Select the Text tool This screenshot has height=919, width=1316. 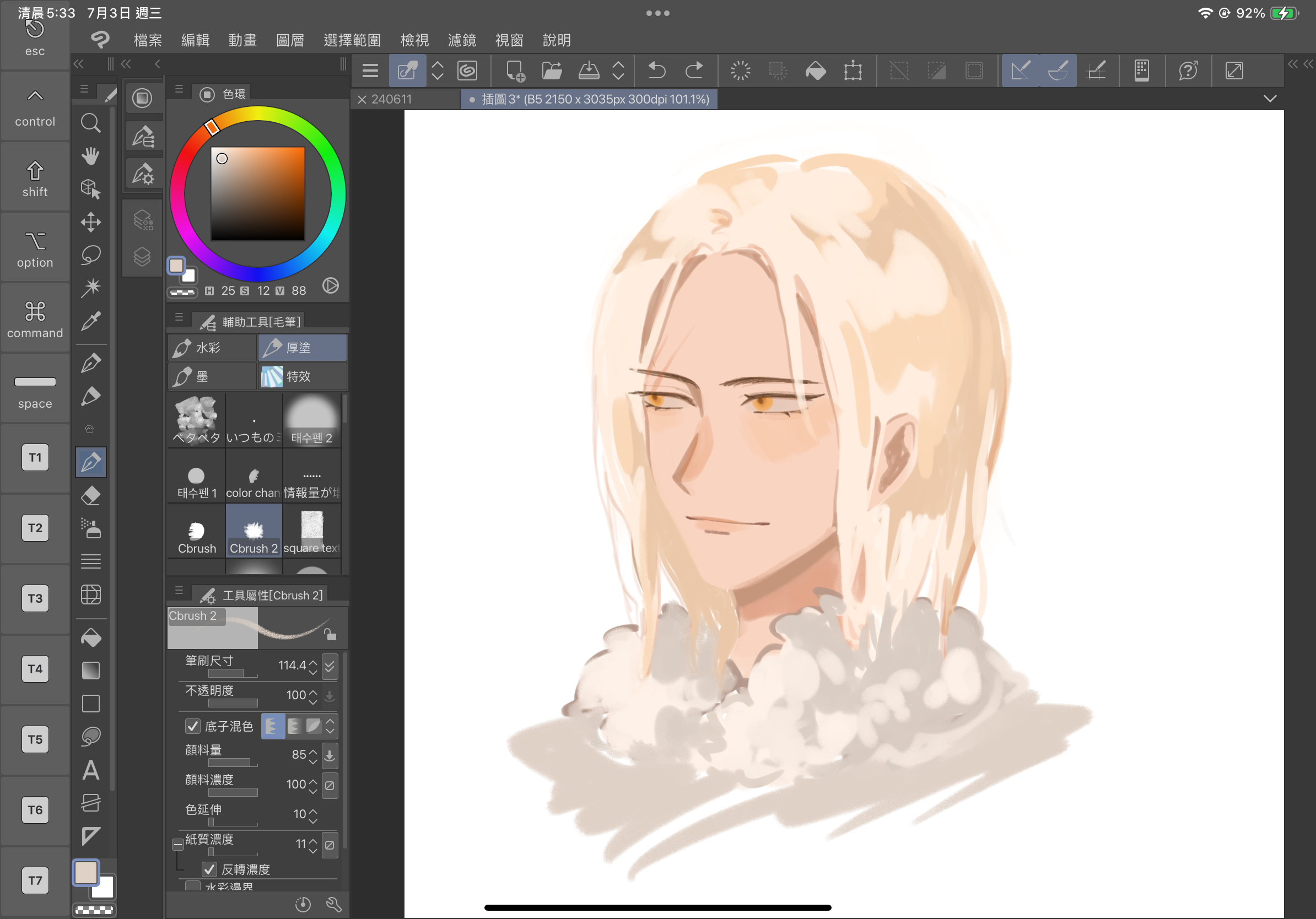pyautogui.click(x=90, y=770)
